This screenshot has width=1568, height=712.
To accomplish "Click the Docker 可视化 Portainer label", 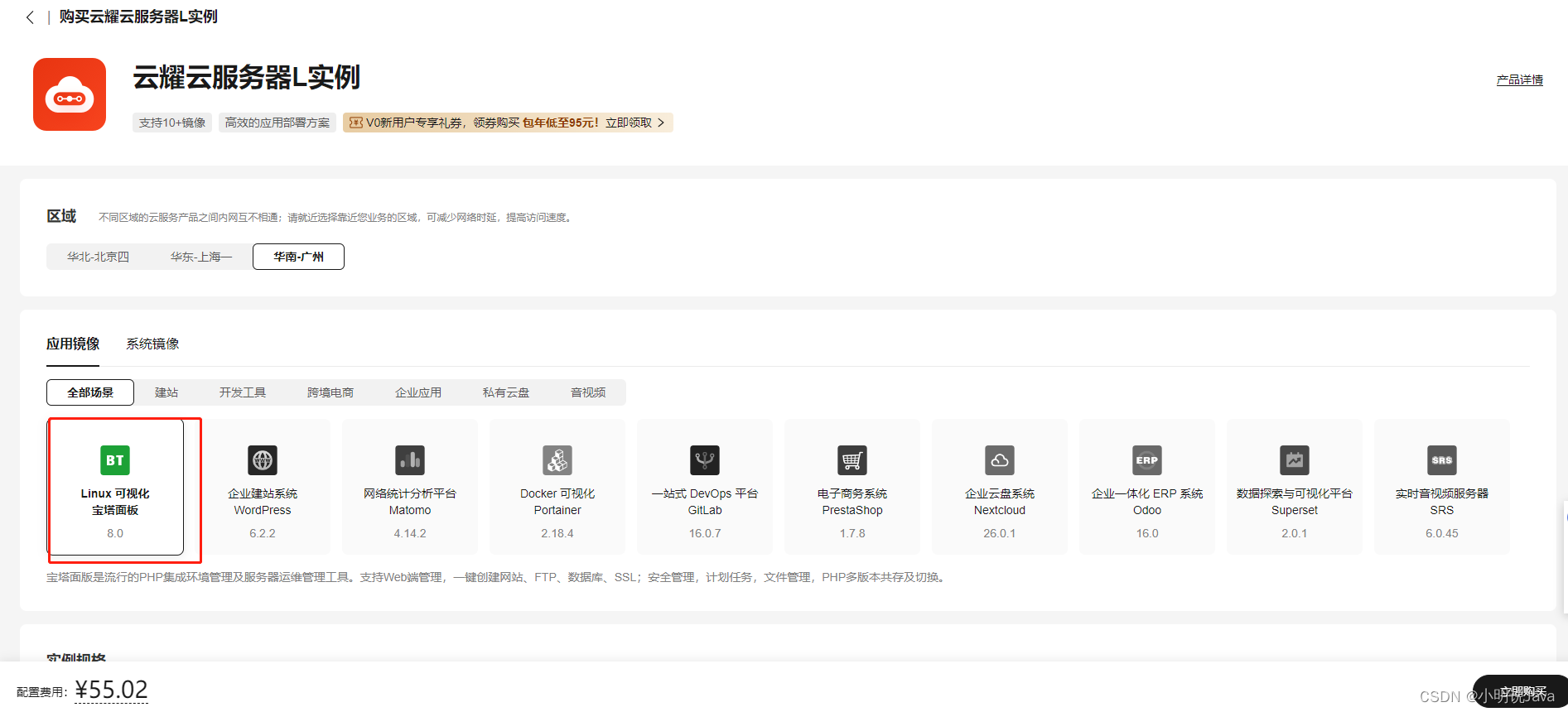I will [557, 502].
